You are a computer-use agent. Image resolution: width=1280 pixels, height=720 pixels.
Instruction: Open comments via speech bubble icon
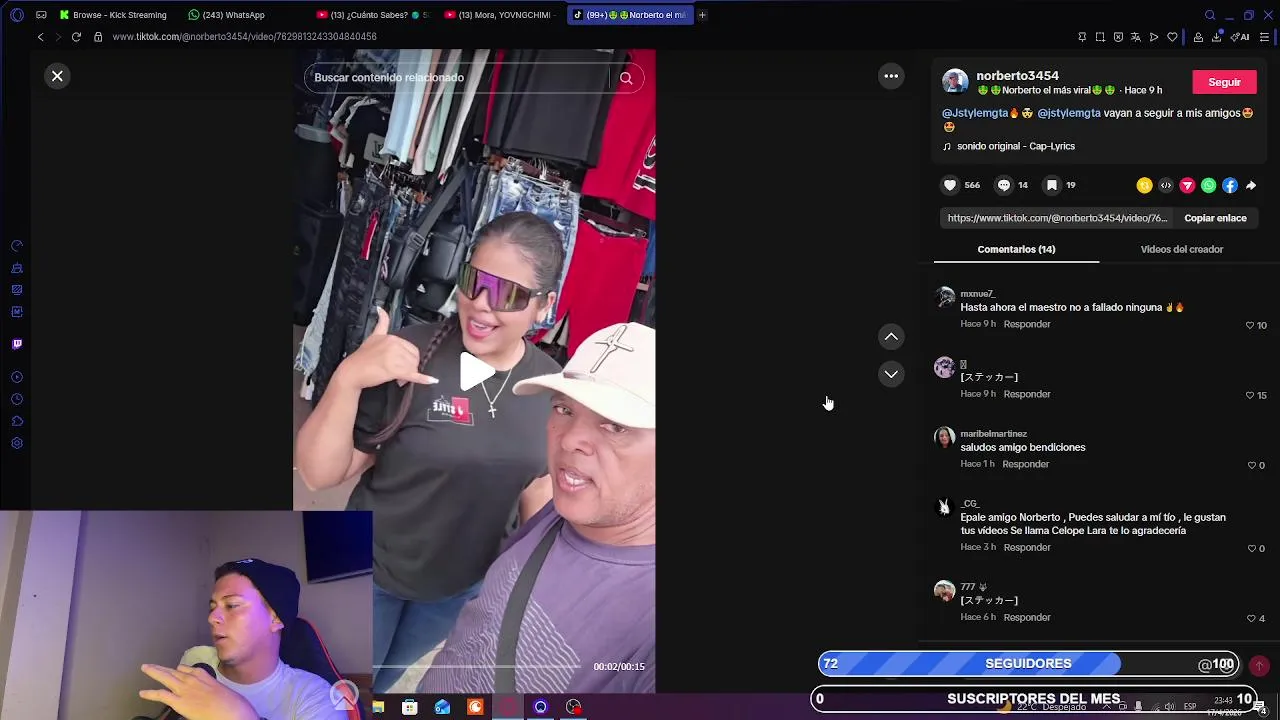(1004, 185)
